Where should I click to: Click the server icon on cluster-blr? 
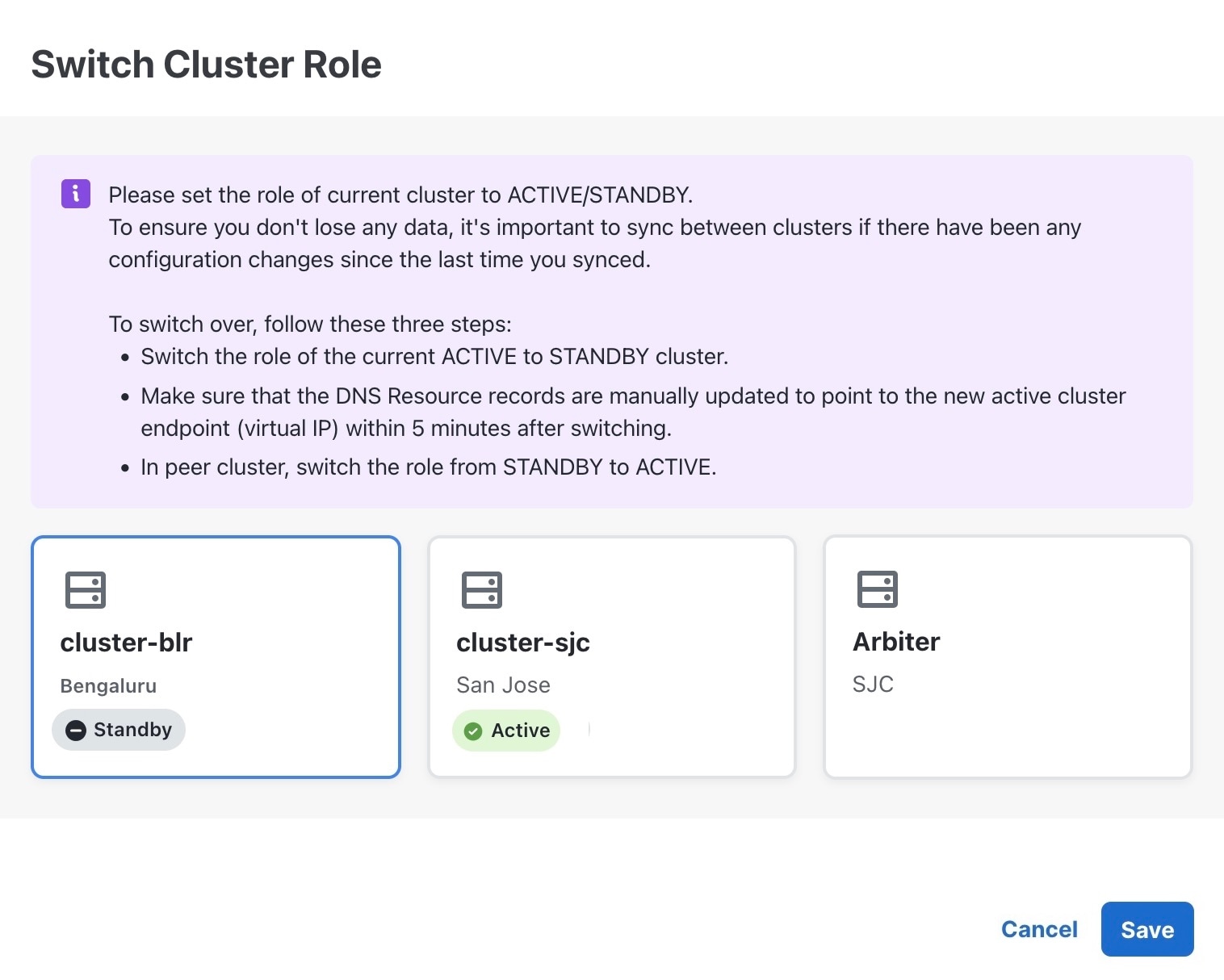coord(86,590)
